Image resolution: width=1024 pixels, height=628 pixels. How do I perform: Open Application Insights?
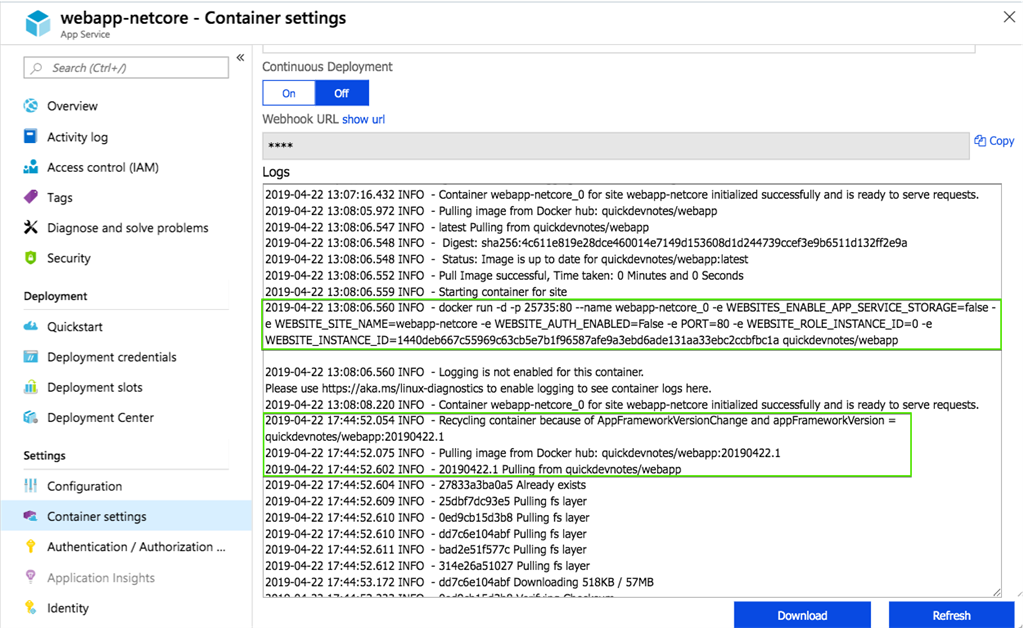99,577
